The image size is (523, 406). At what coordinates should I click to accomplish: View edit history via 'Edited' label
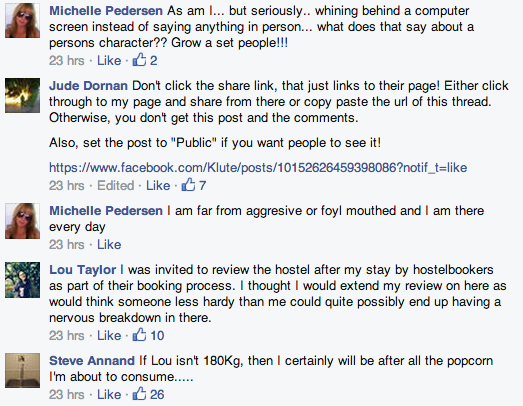tap(115, 185)
